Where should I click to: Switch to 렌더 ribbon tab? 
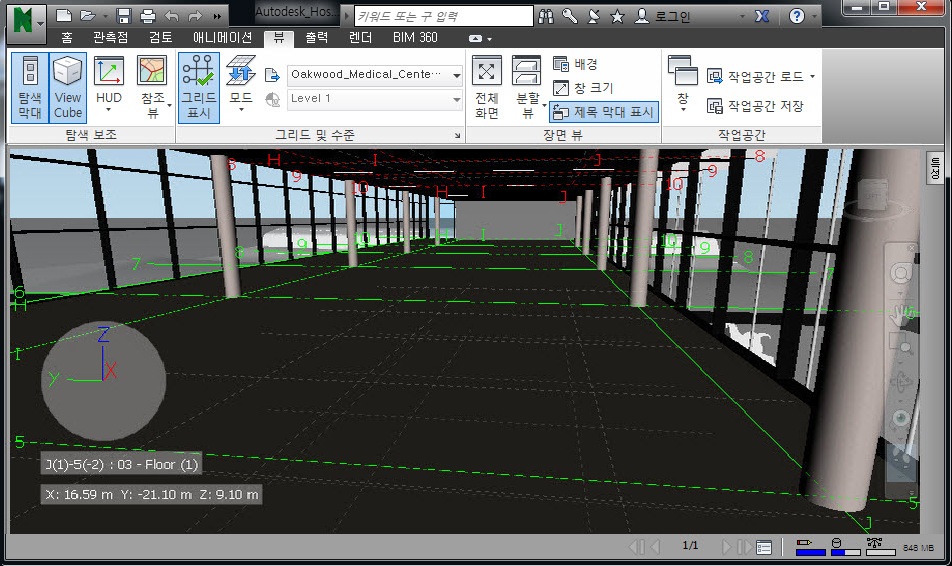point(360,38)
